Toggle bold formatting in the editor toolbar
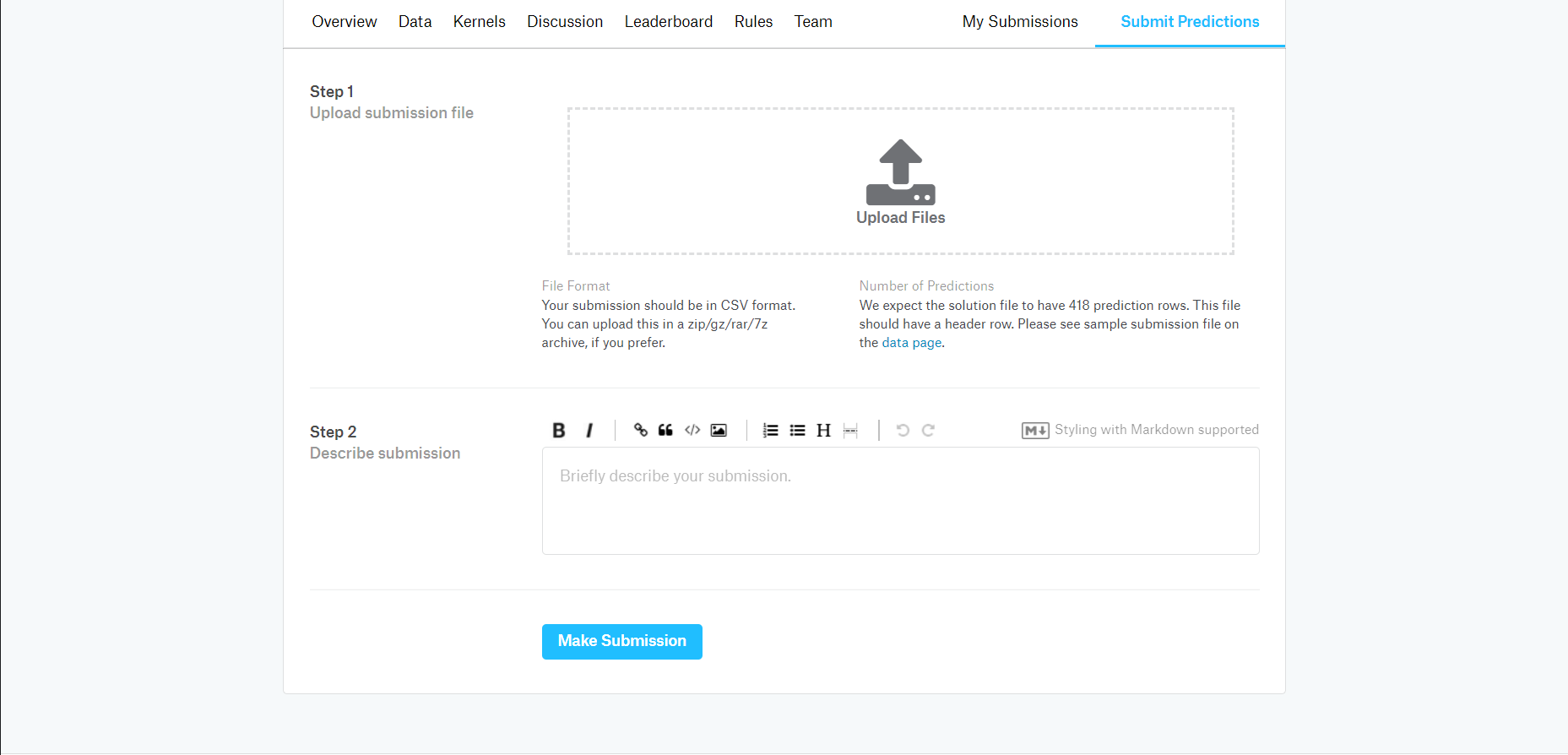Screen dimensions: 1568x755 559,430
